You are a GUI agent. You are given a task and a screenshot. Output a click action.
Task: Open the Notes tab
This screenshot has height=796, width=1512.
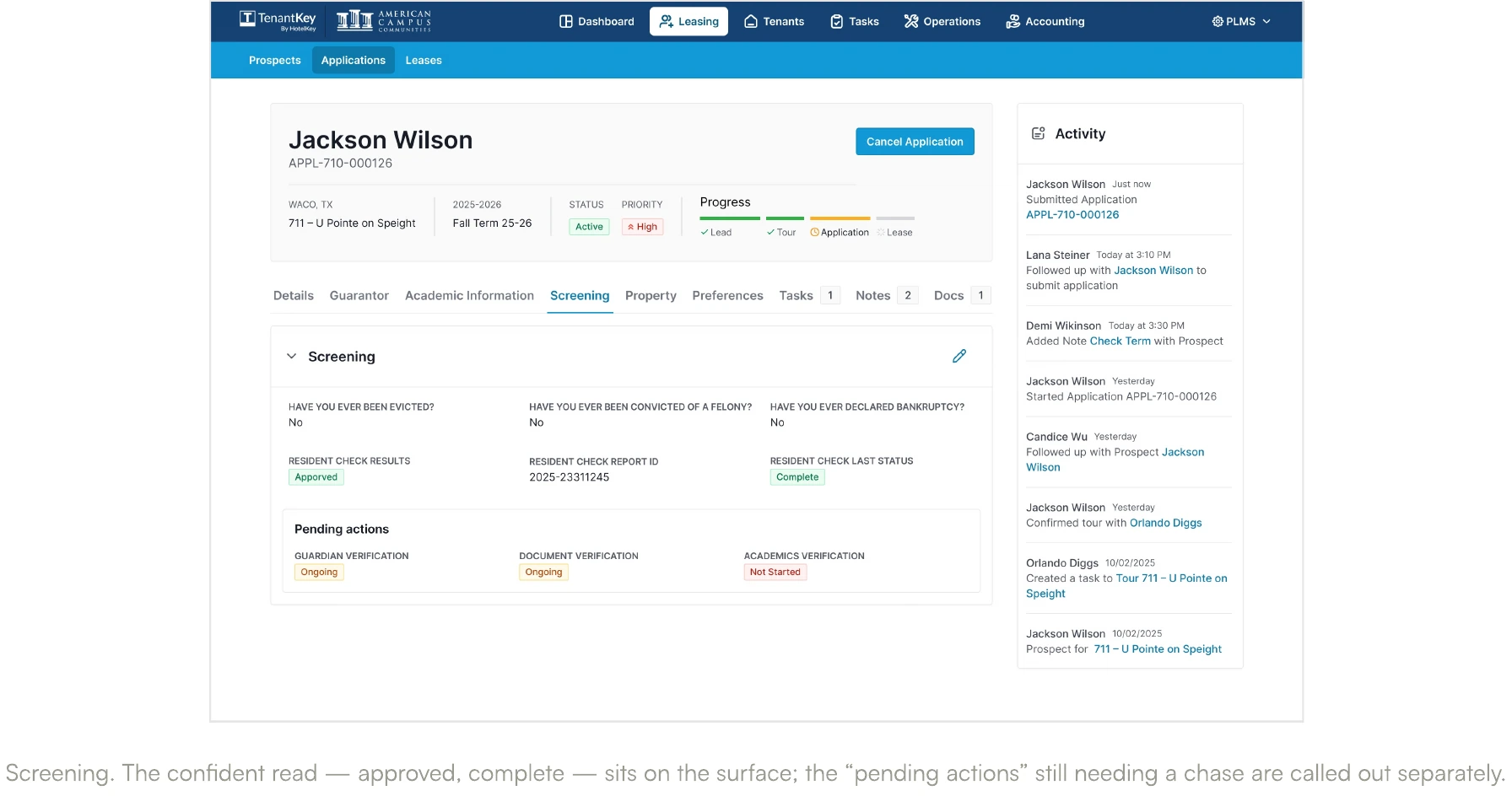pos(886,295)
